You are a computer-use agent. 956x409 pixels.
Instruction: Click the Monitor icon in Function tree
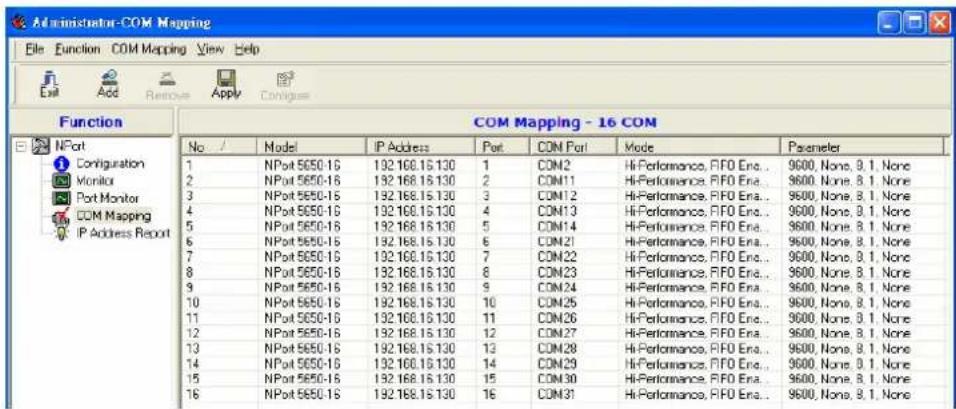63,181
